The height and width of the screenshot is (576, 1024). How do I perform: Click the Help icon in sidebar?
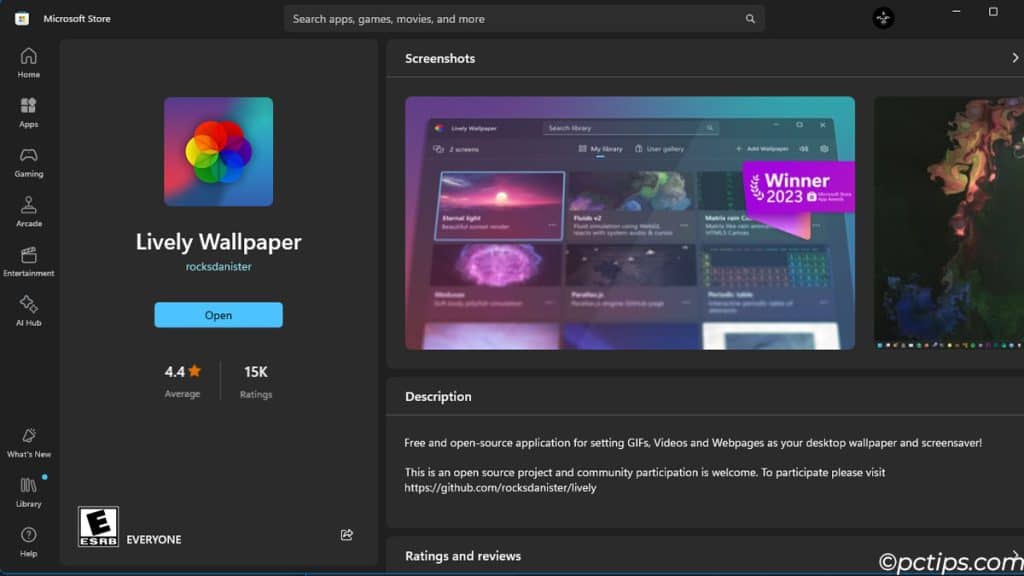pos(28,542)
